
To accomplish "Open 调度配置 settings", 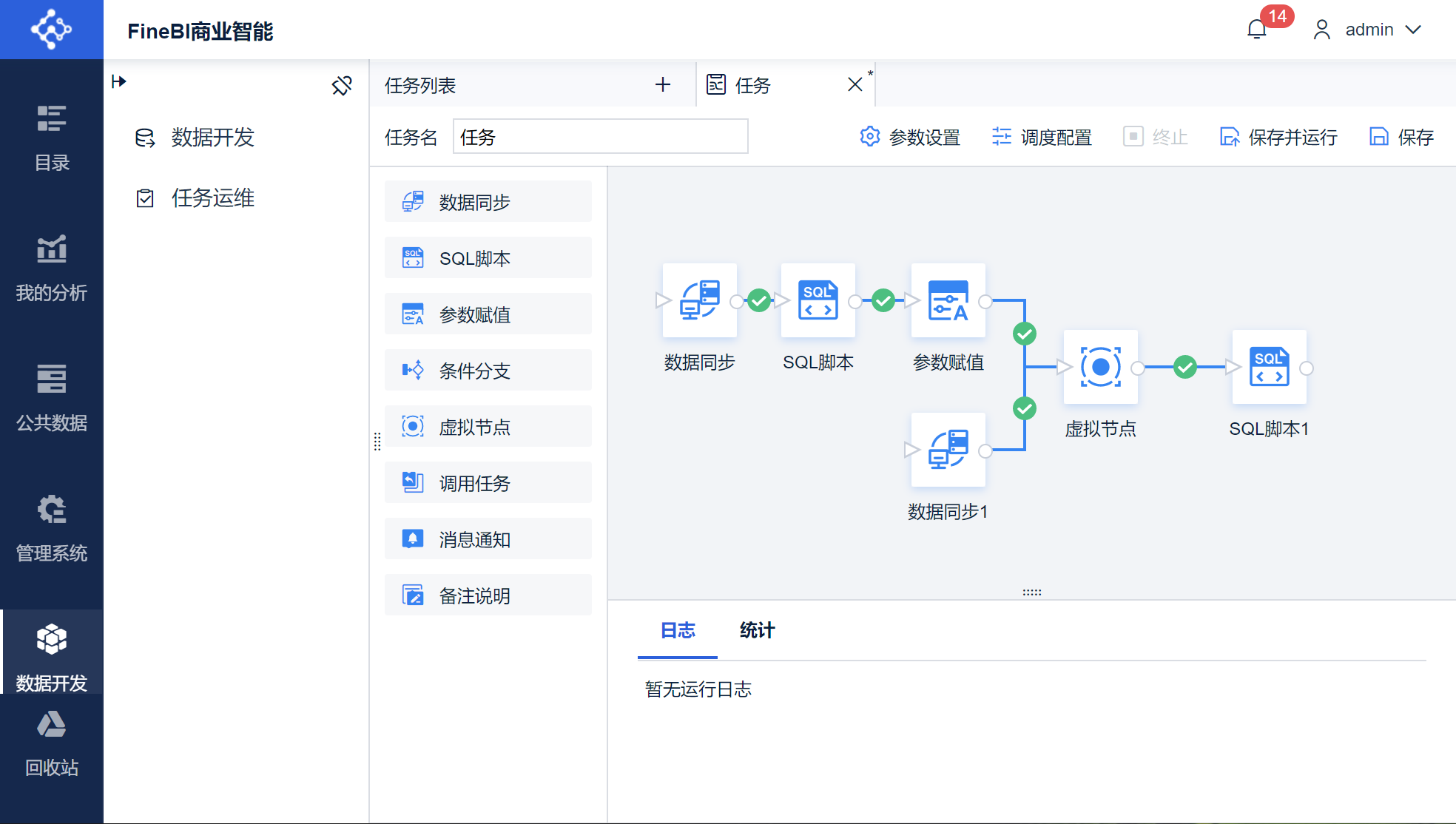I will click(1042, 138).
